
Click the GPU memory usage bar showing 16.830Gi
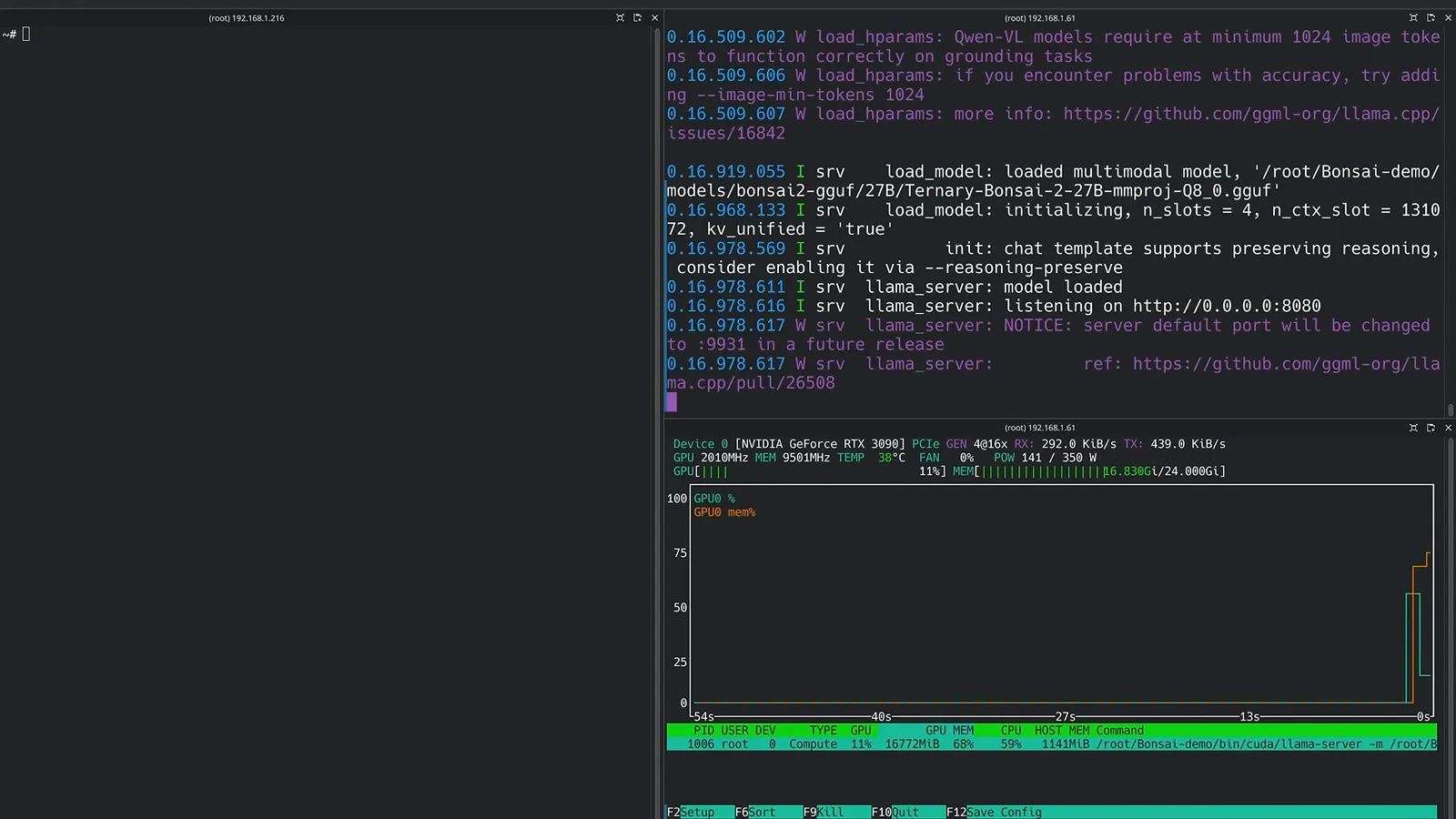1089,471
